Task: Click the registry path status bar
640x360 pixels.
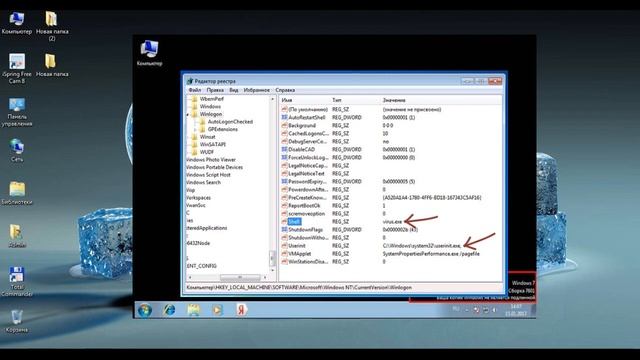Action: coord(344,288)
